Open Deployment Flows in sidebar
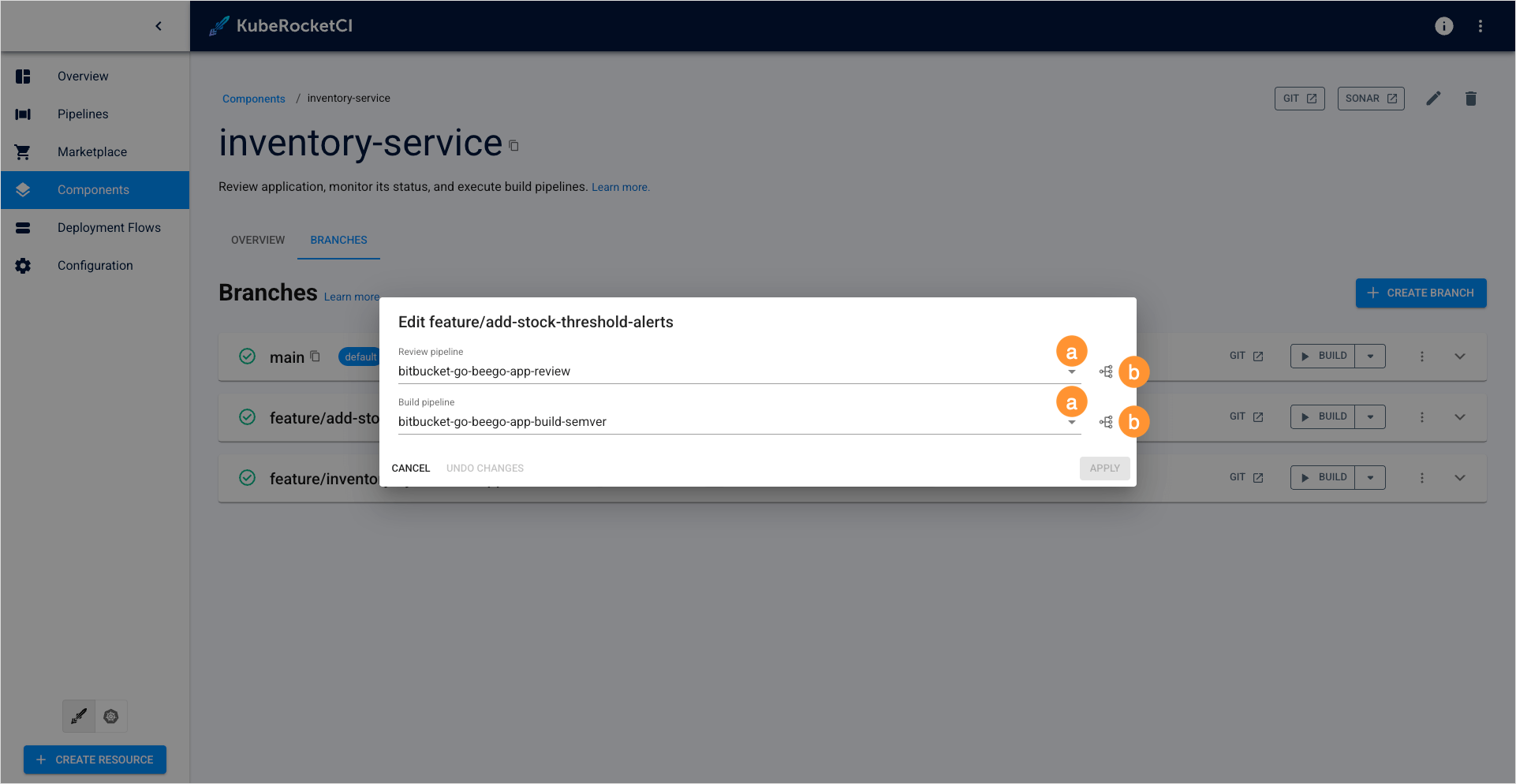 (x=109, y=228)
